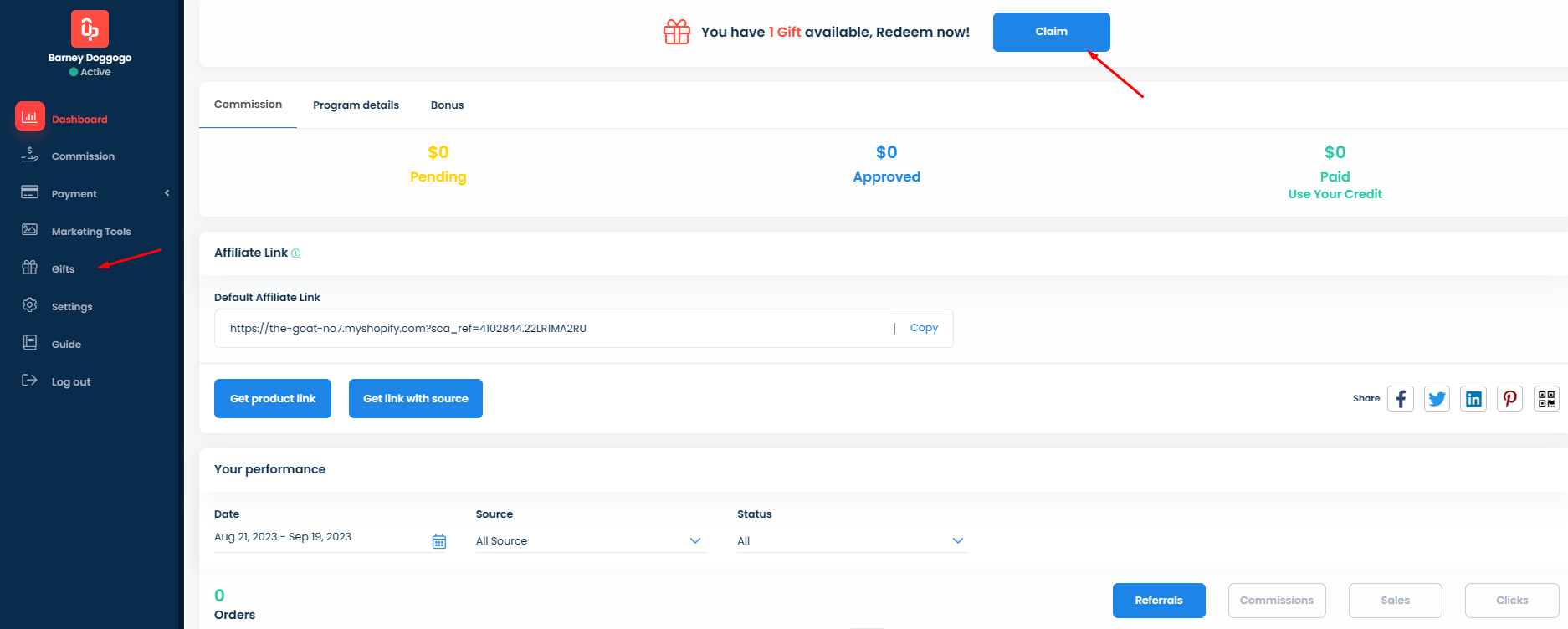Open the QR code generator icon
The height and width of the screenshot is (629, 1568).
coord(1546,399)
